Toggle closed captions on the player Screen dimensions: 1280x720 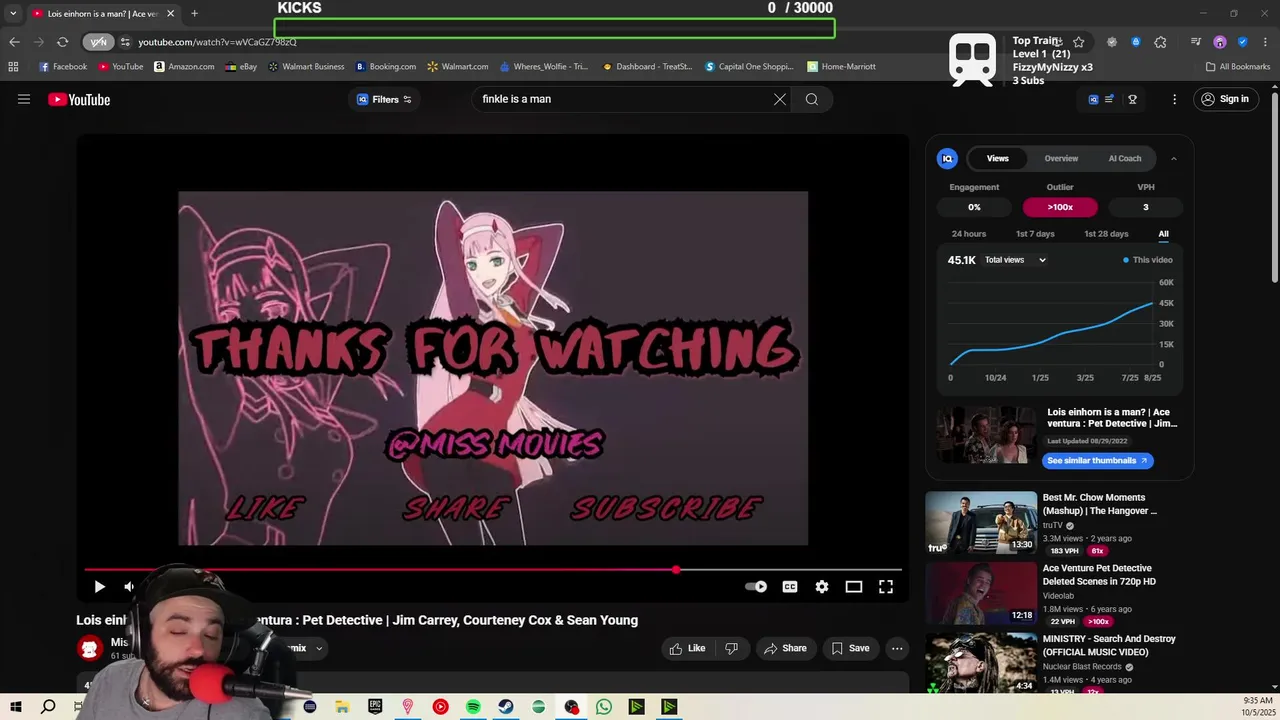click(790, 587)
